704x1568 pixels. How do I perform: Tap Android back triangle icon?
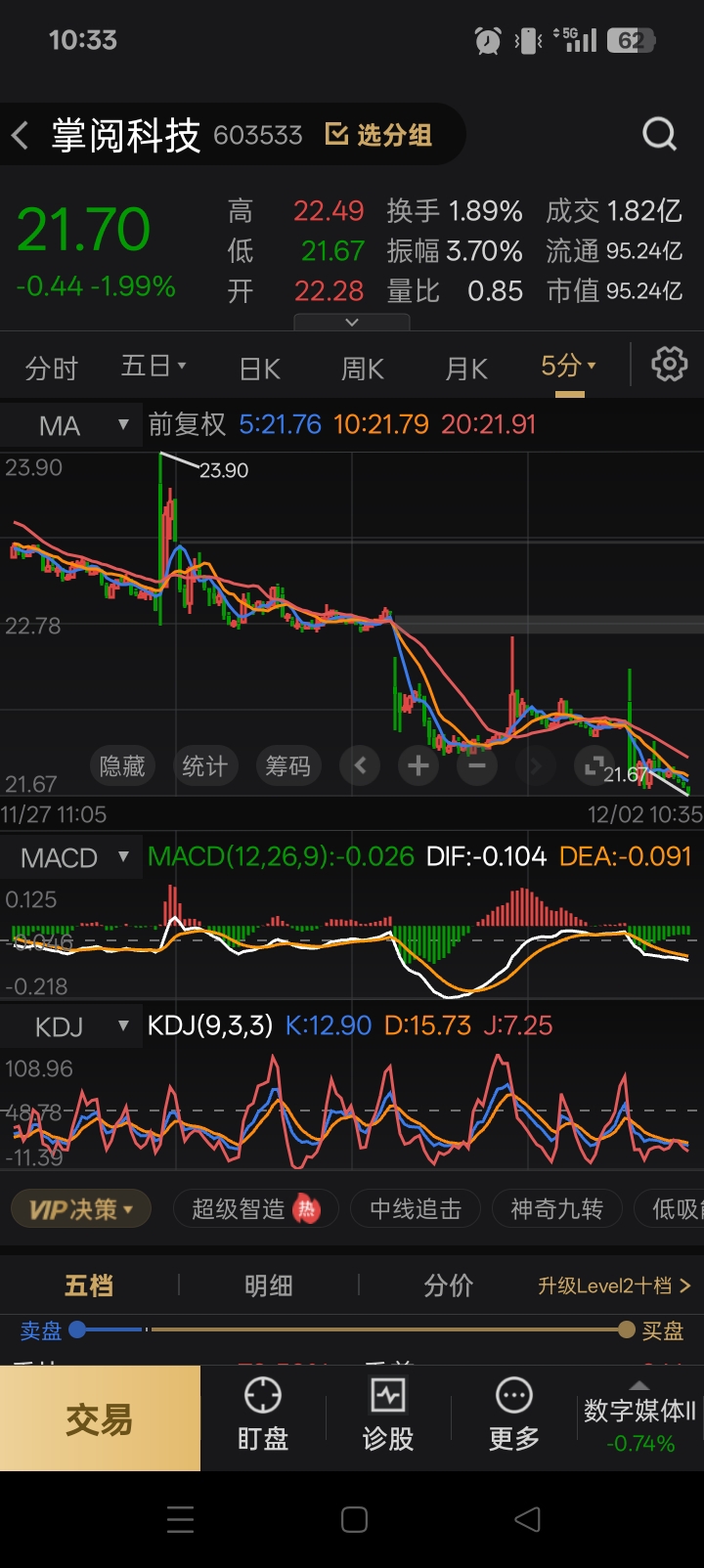point(527,1519)
